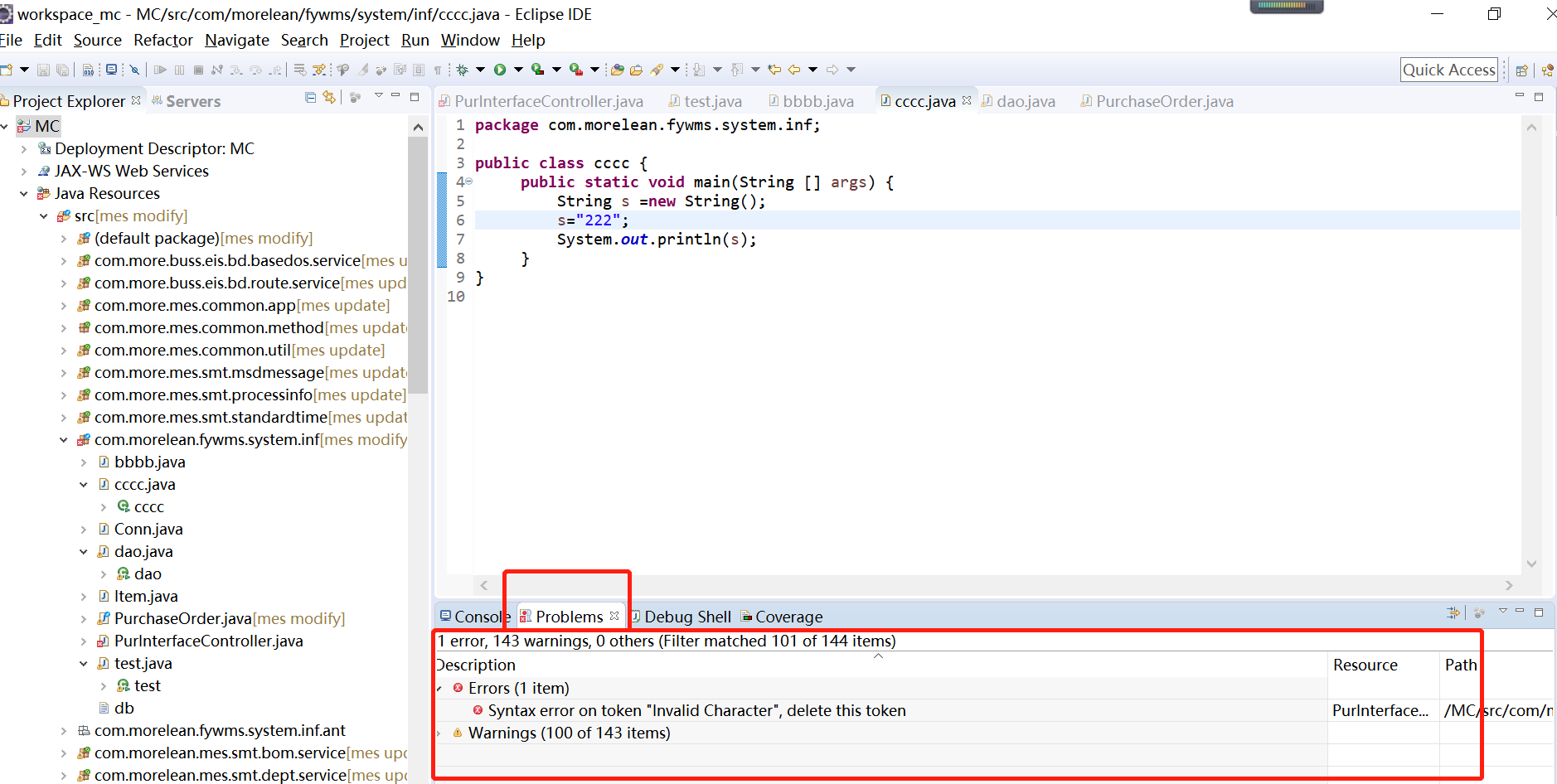
Task: Click the Quick Access search field
Action: [1449, 70]
